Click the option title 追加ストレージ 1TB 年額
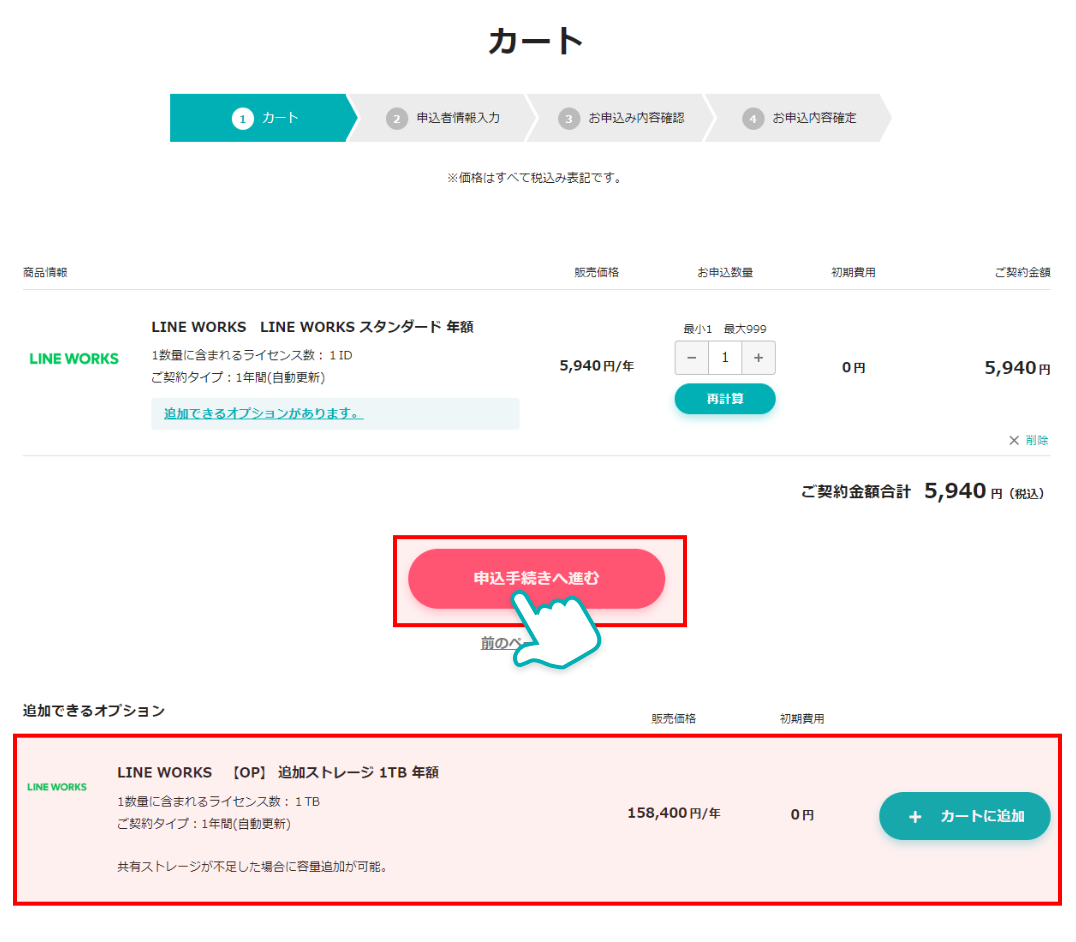Screen dimensions: 1076x942 coord(278,773)
